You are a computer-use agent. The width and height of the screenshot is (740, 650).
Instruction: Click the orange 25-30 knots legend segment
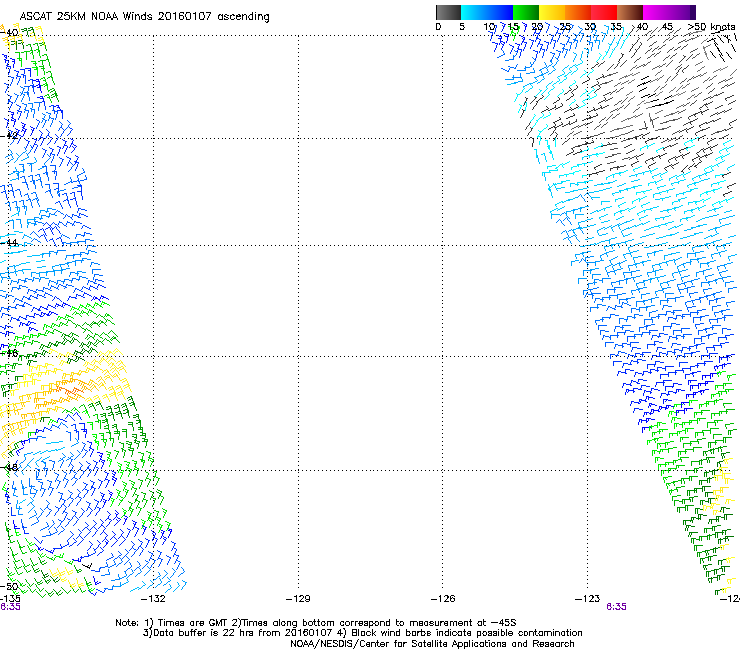(x=578, y=12)
